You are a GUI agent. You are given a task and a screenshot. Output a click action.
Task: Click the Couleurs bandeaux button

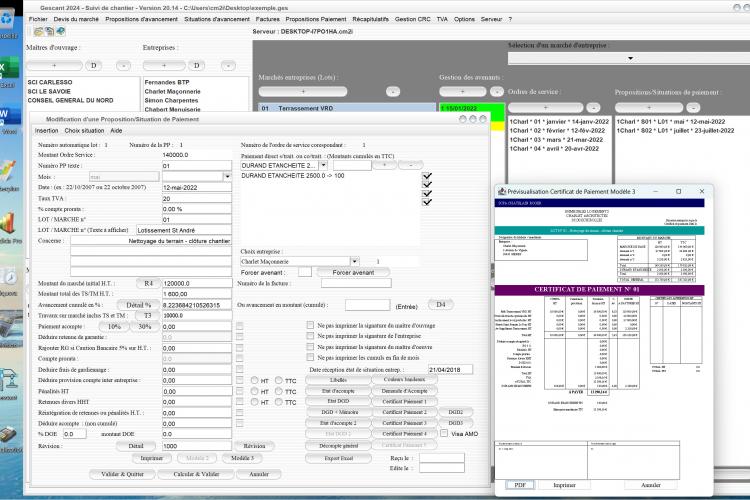click(404, 379)
